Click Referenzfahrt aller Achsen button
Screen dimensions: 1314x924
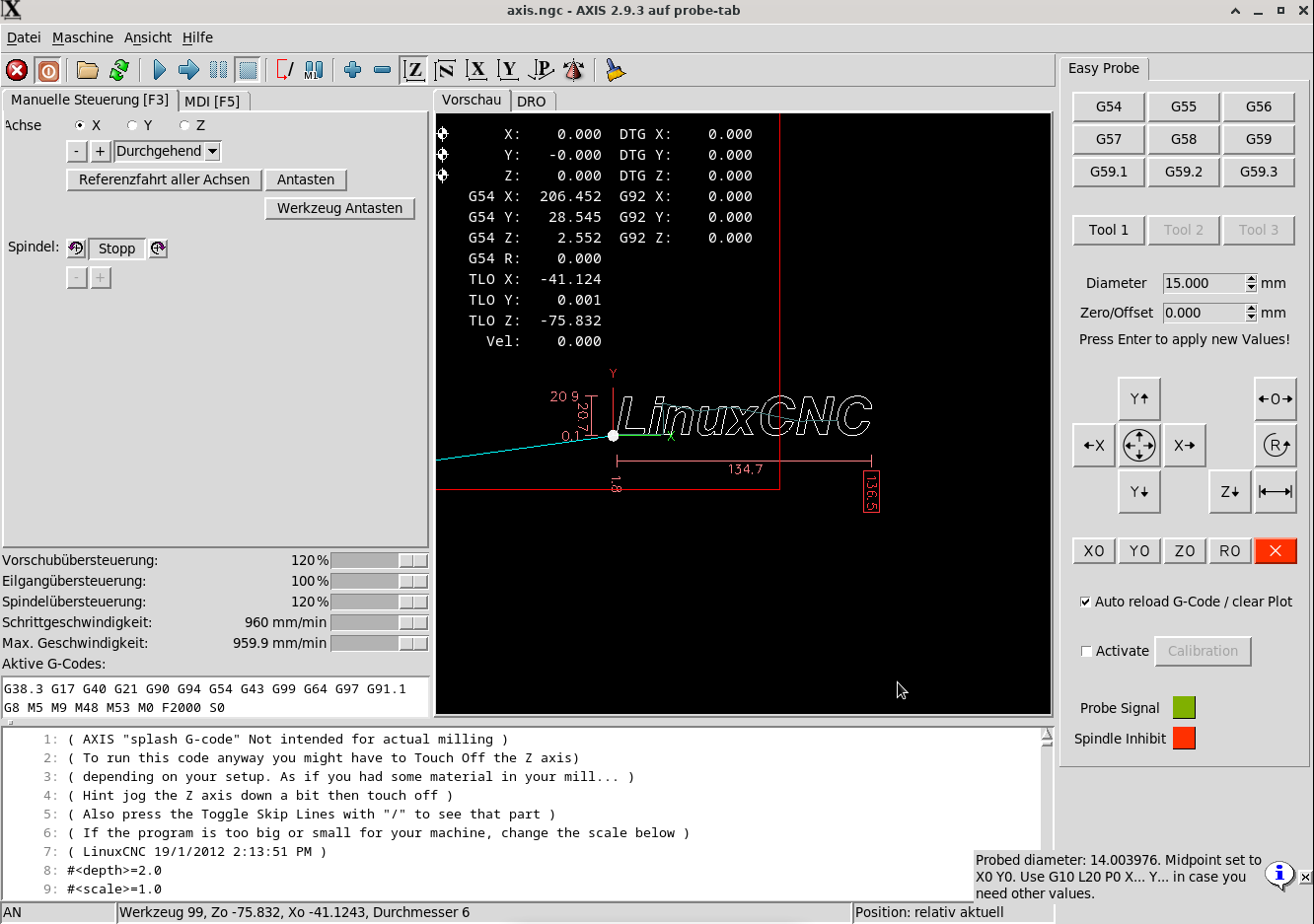164,179
